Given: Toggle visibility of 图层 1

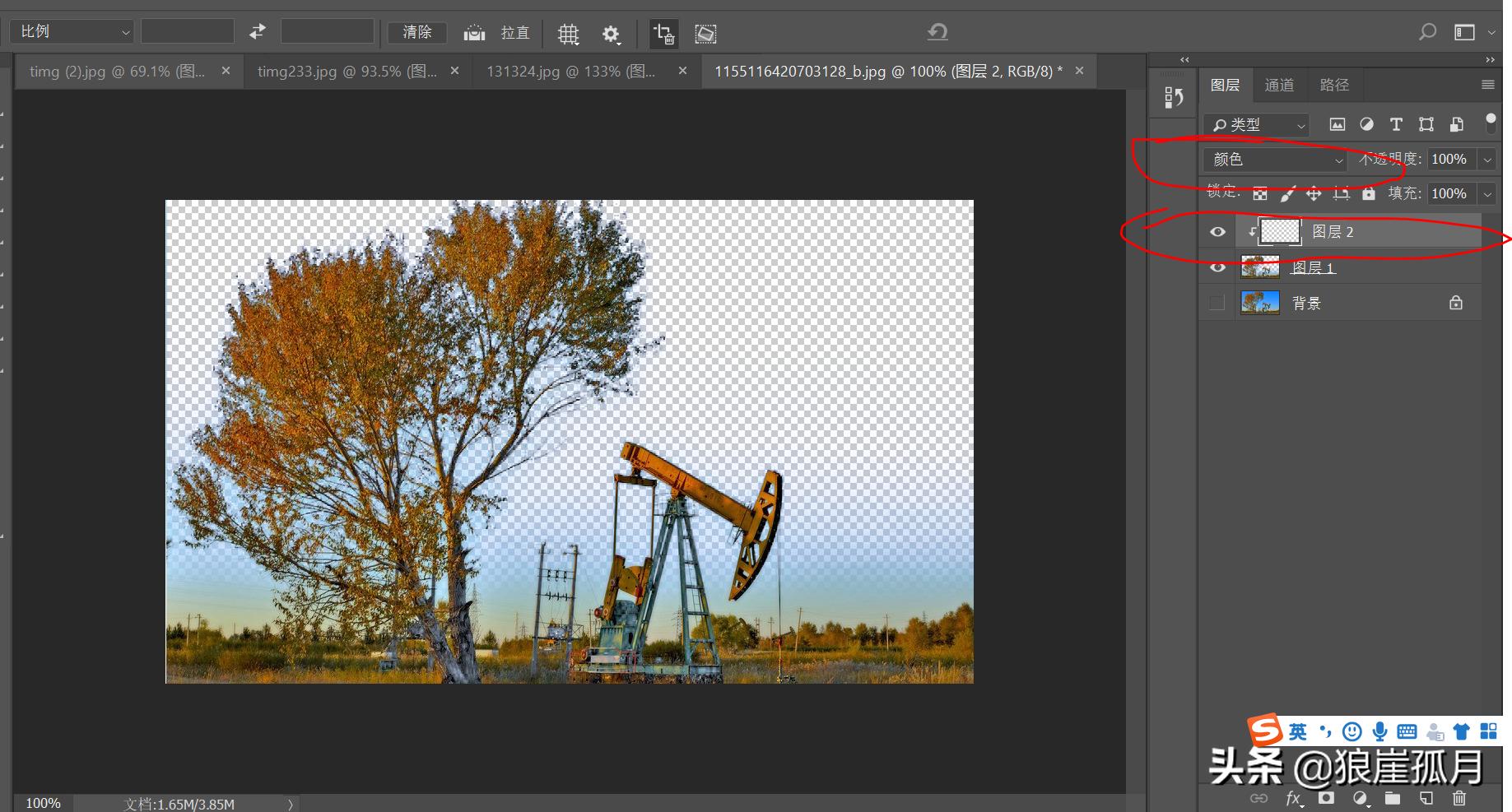Looking at the screenshot, I should 1217,267.
